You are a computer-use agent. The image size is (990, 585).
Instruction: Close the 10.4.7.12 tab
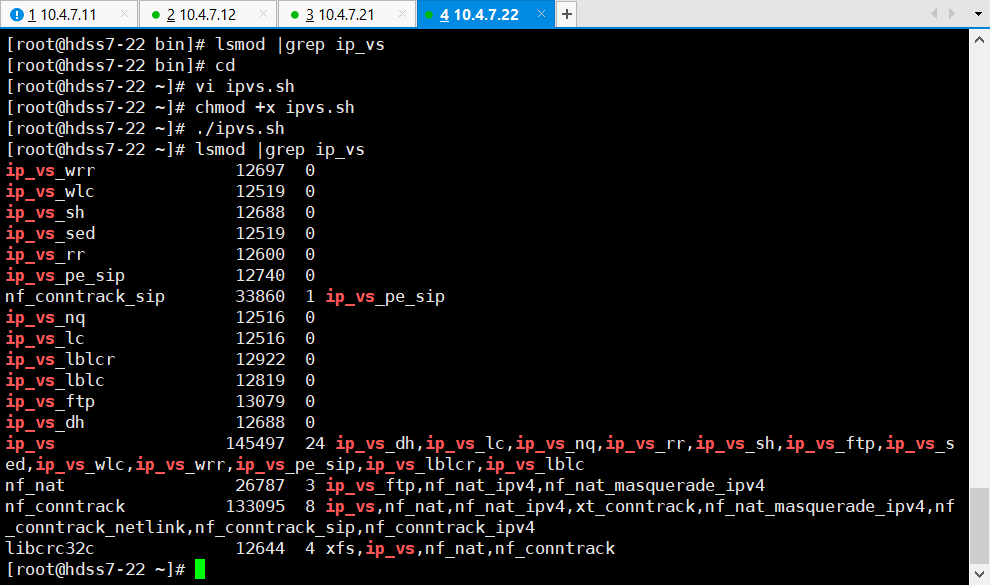tap(264, 15)
